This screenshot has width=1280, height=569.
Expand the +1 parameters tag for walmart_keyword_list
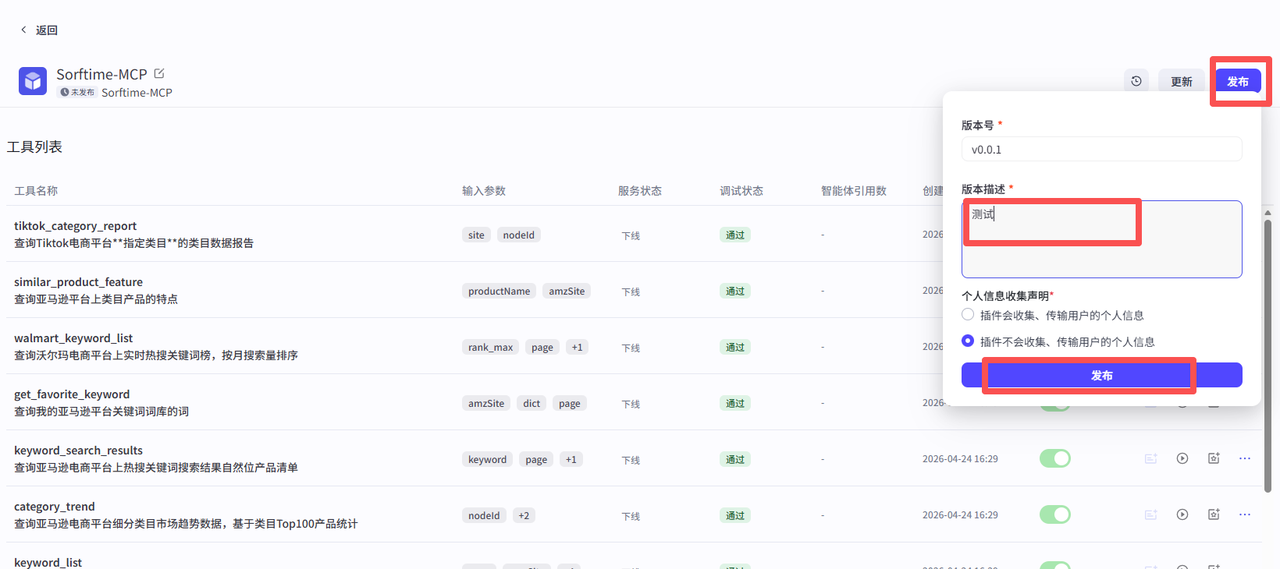(x=576, y=347)
